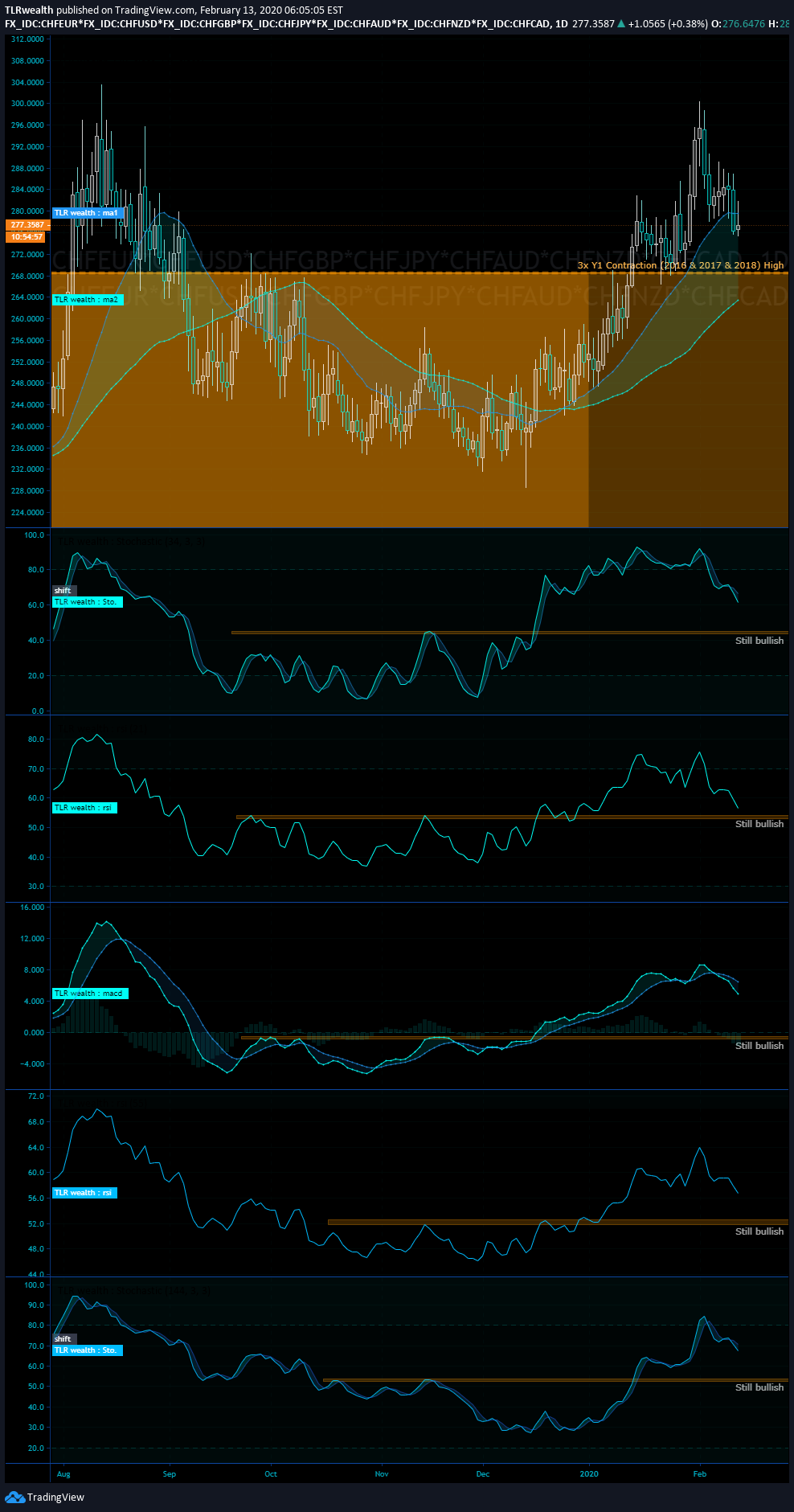Click 'Still bullish' note under the upper stochastic line
Screen dimensions: 794x1512
tap(759, 641)
